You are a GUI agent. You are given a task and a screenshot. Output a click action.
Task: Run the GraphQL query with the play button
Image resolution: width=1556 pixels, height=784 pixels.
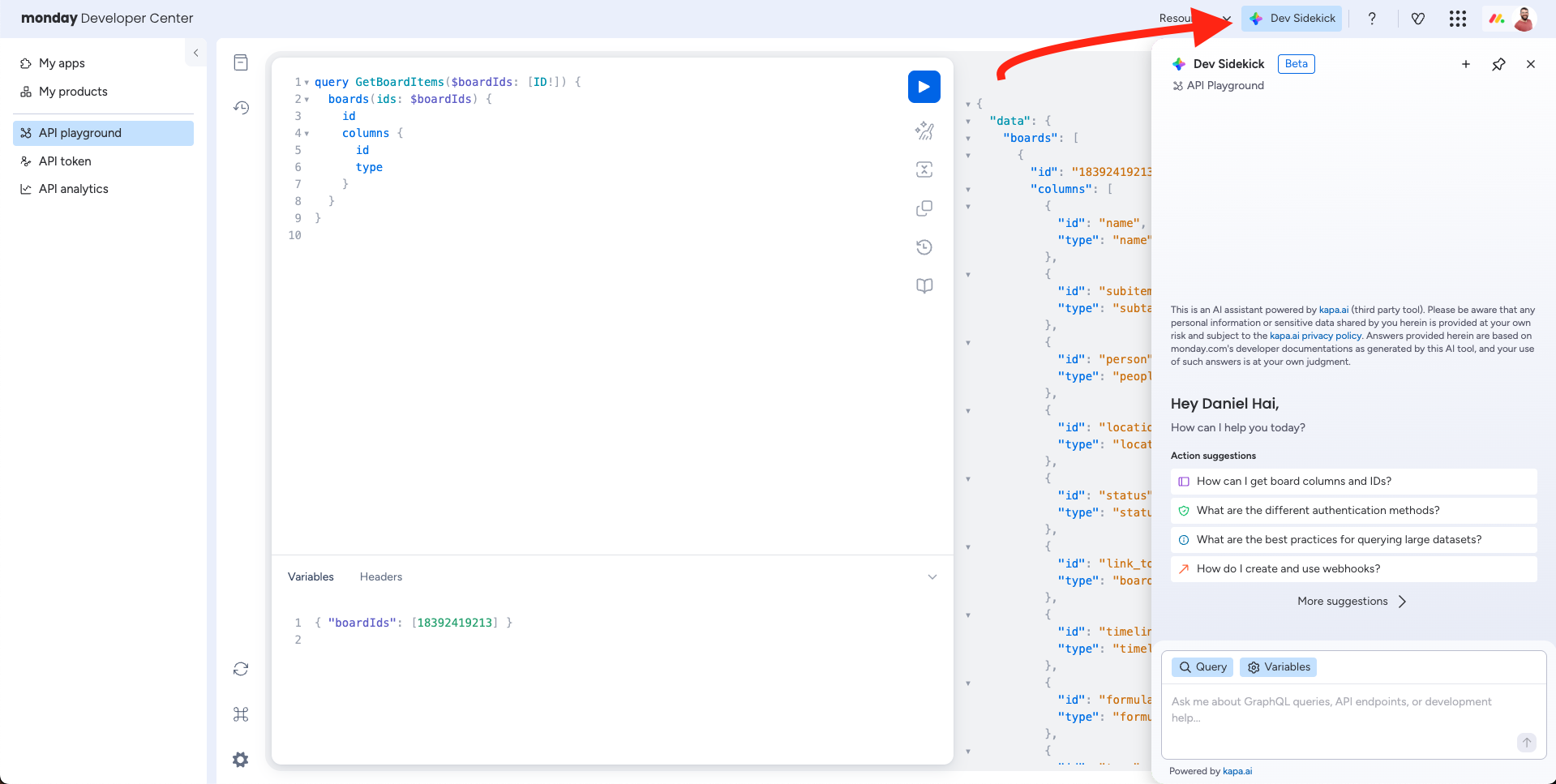(924, 87)
